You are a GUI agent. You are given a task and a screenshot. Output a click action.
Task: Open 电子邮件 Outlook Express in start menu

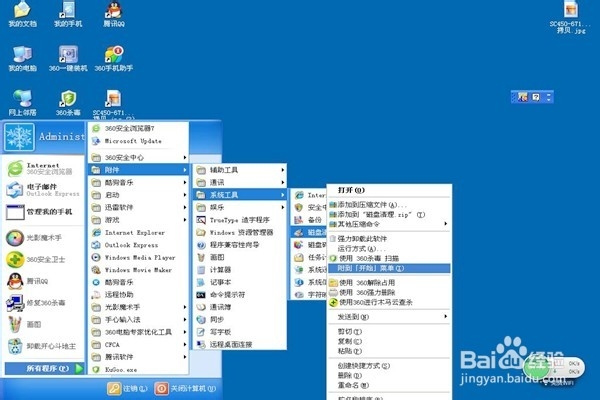(x=43, y=190)
